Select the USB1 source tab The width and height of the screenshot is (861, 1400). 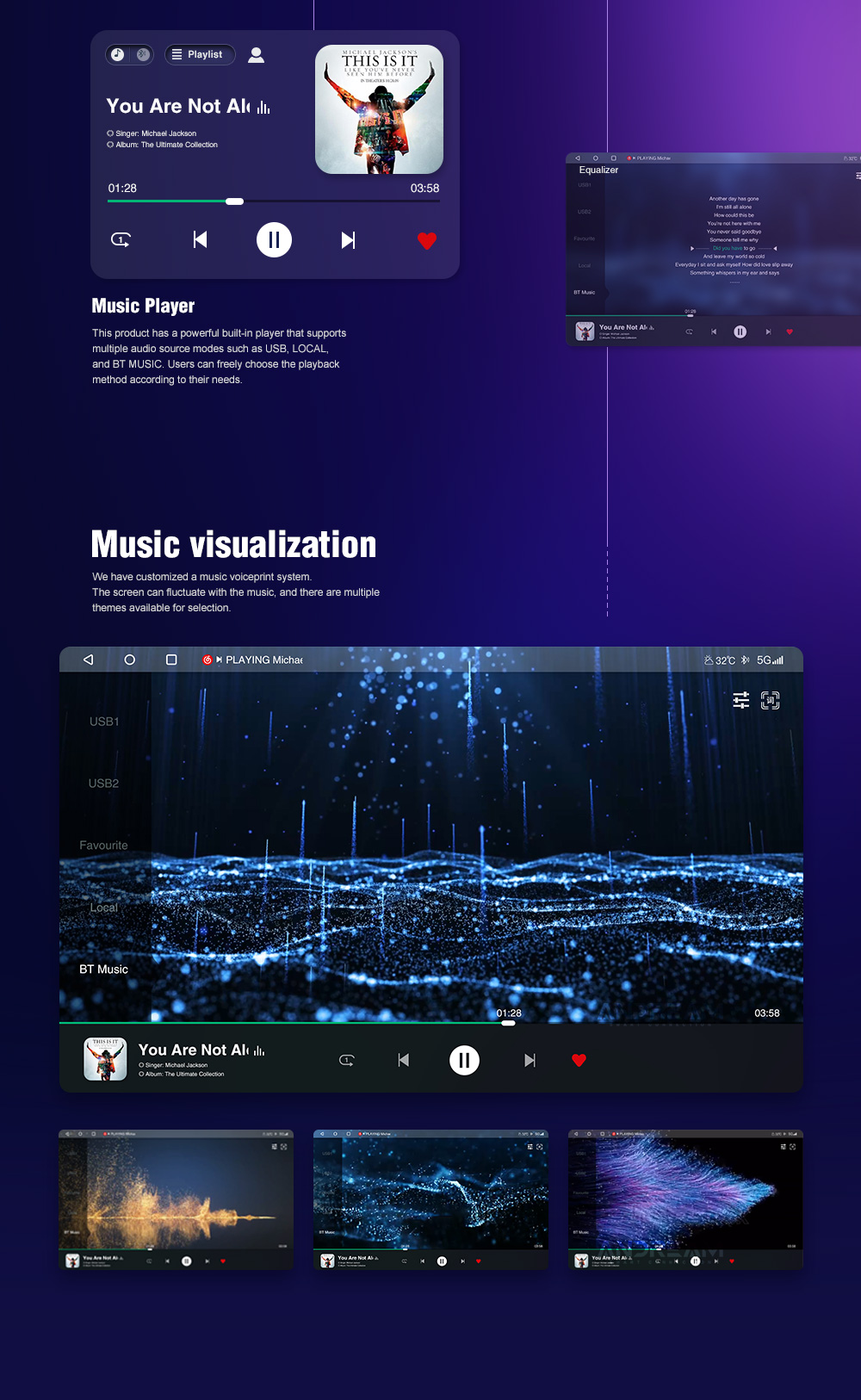pos(104,722)
